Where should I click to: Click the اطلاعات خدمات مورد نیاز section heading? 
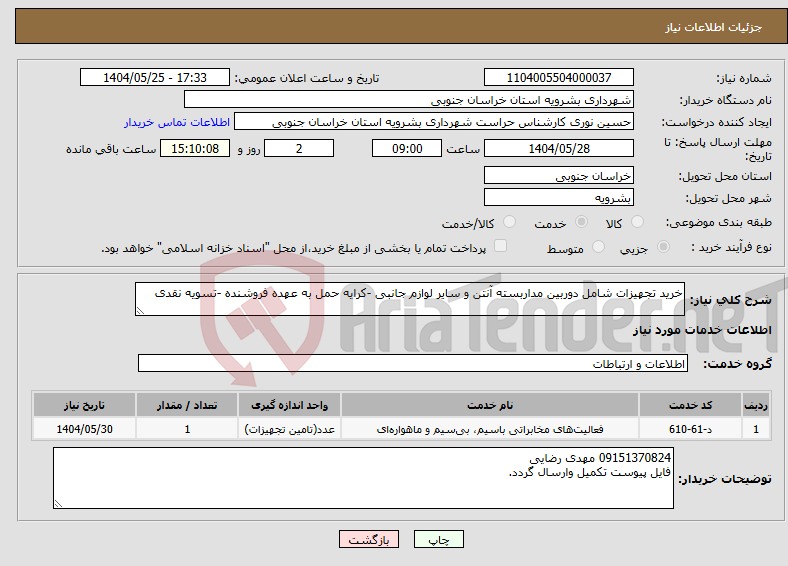coord(702,330)
